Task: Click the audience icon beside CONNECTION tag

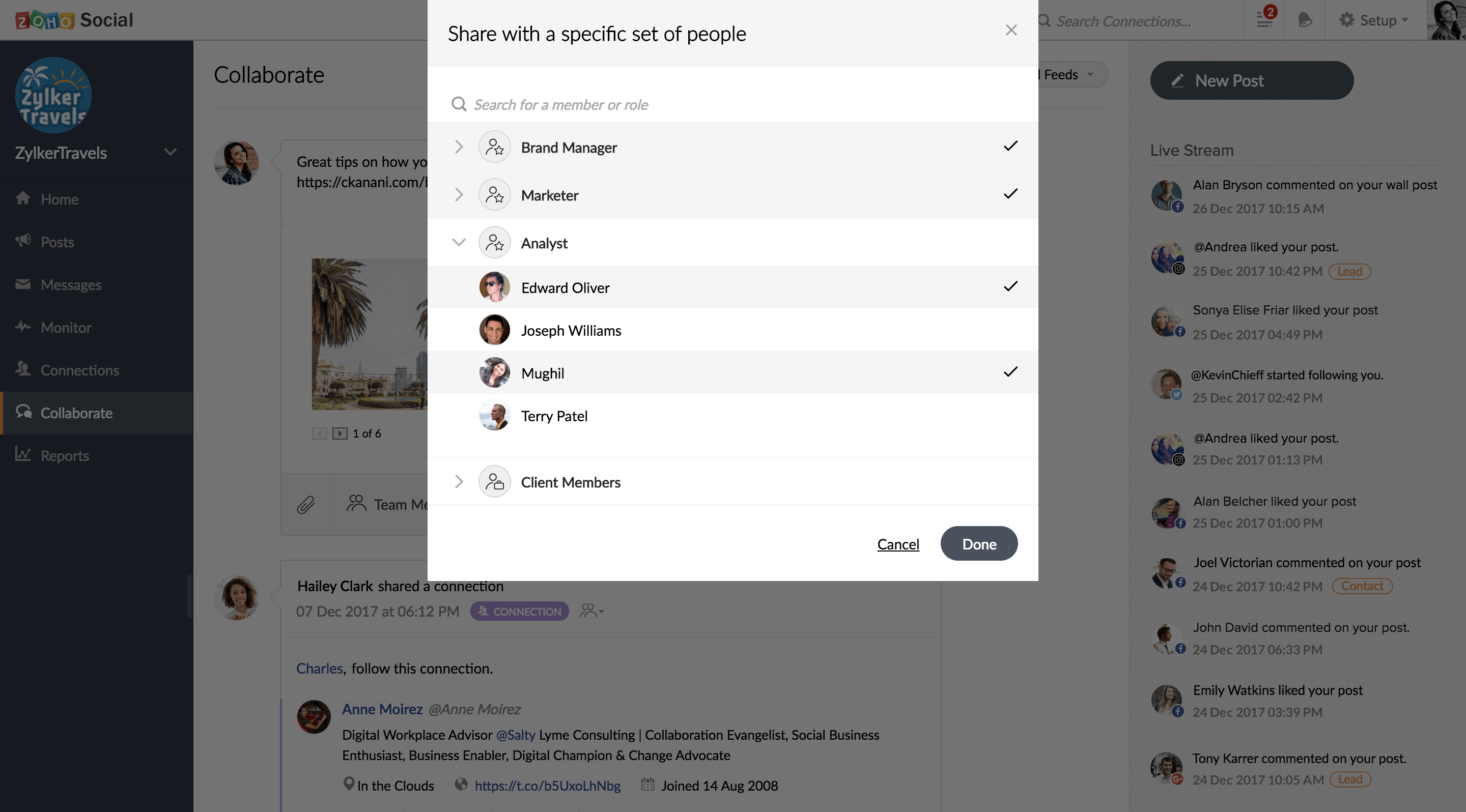Action: click(x=591, y=611)
